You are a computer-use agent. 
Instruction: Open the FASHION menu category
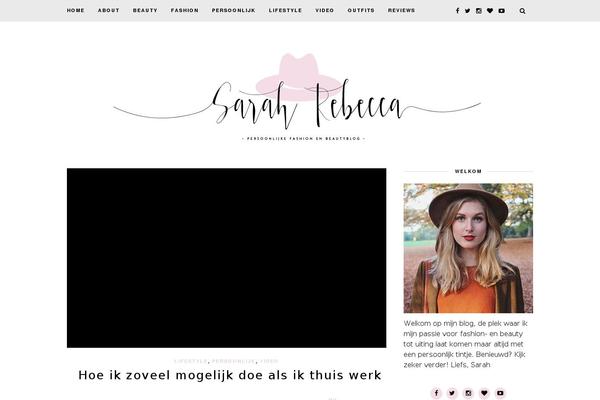(x=184, y=10)
